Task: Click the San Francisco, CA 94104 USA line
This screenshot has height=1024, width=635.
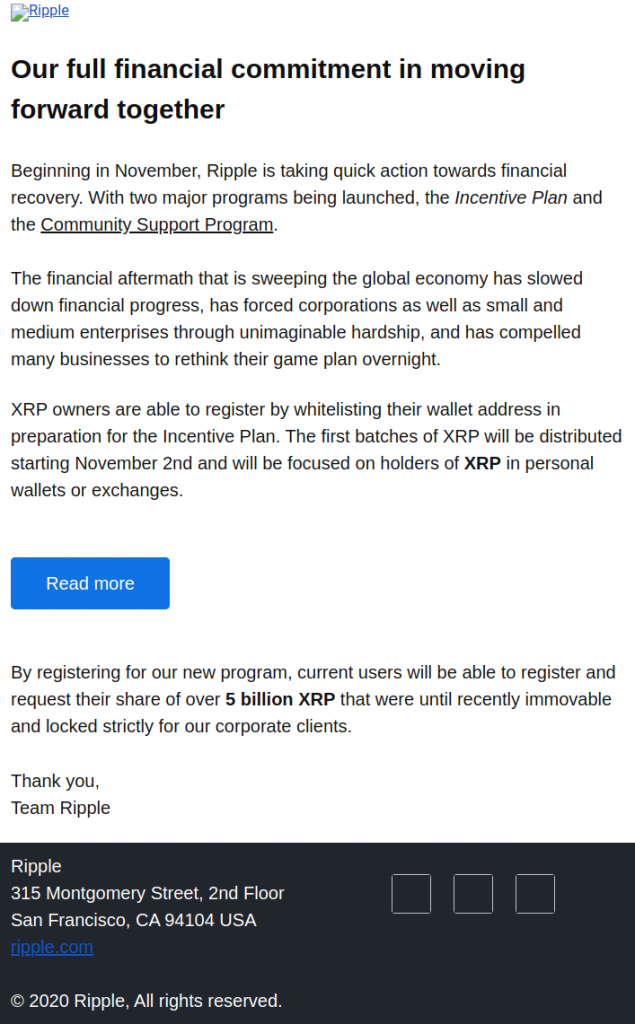Action: click(133, 920)
